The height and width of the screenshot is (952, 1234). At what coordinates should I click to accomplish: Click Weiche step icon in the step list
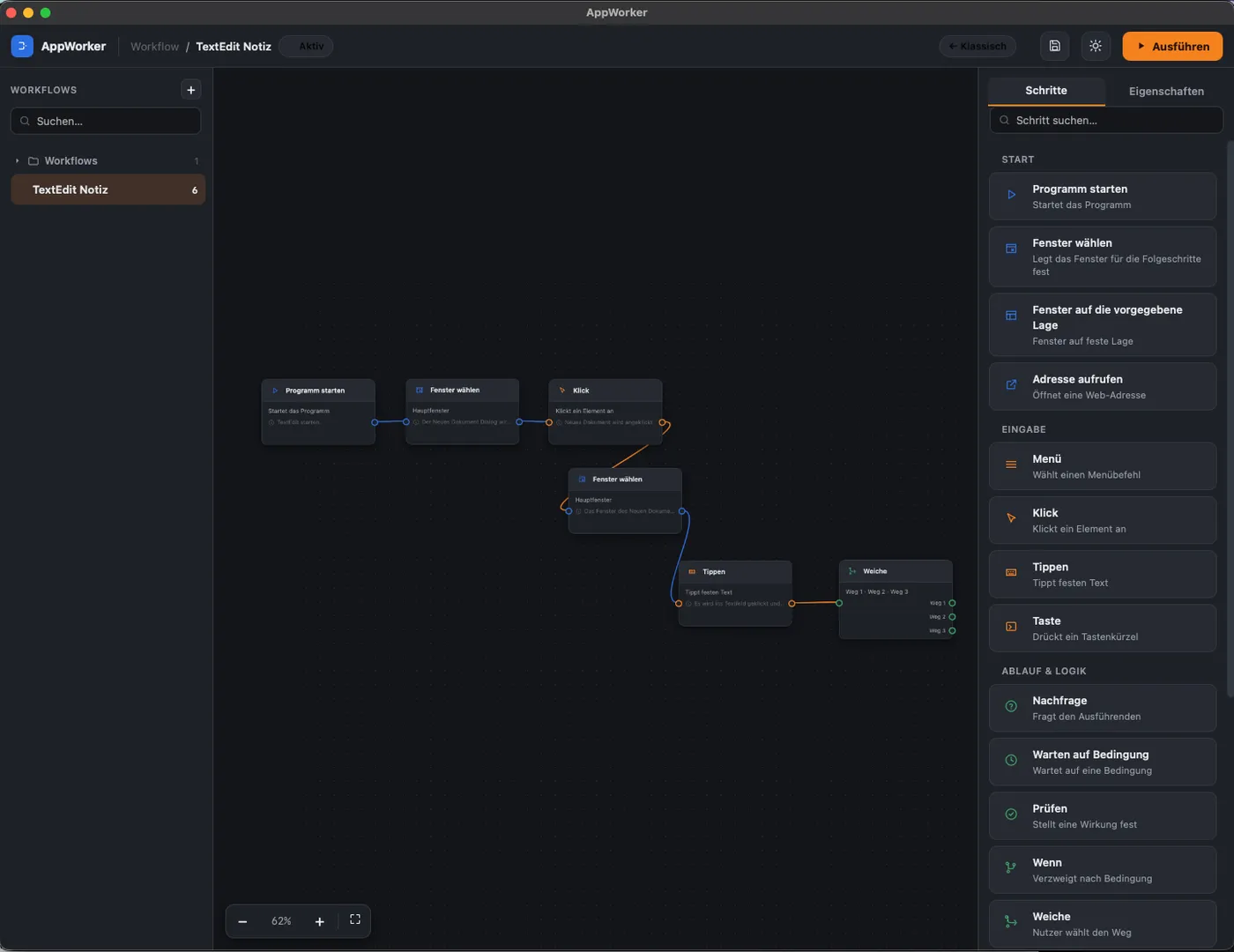click(x=1011, y=922)
